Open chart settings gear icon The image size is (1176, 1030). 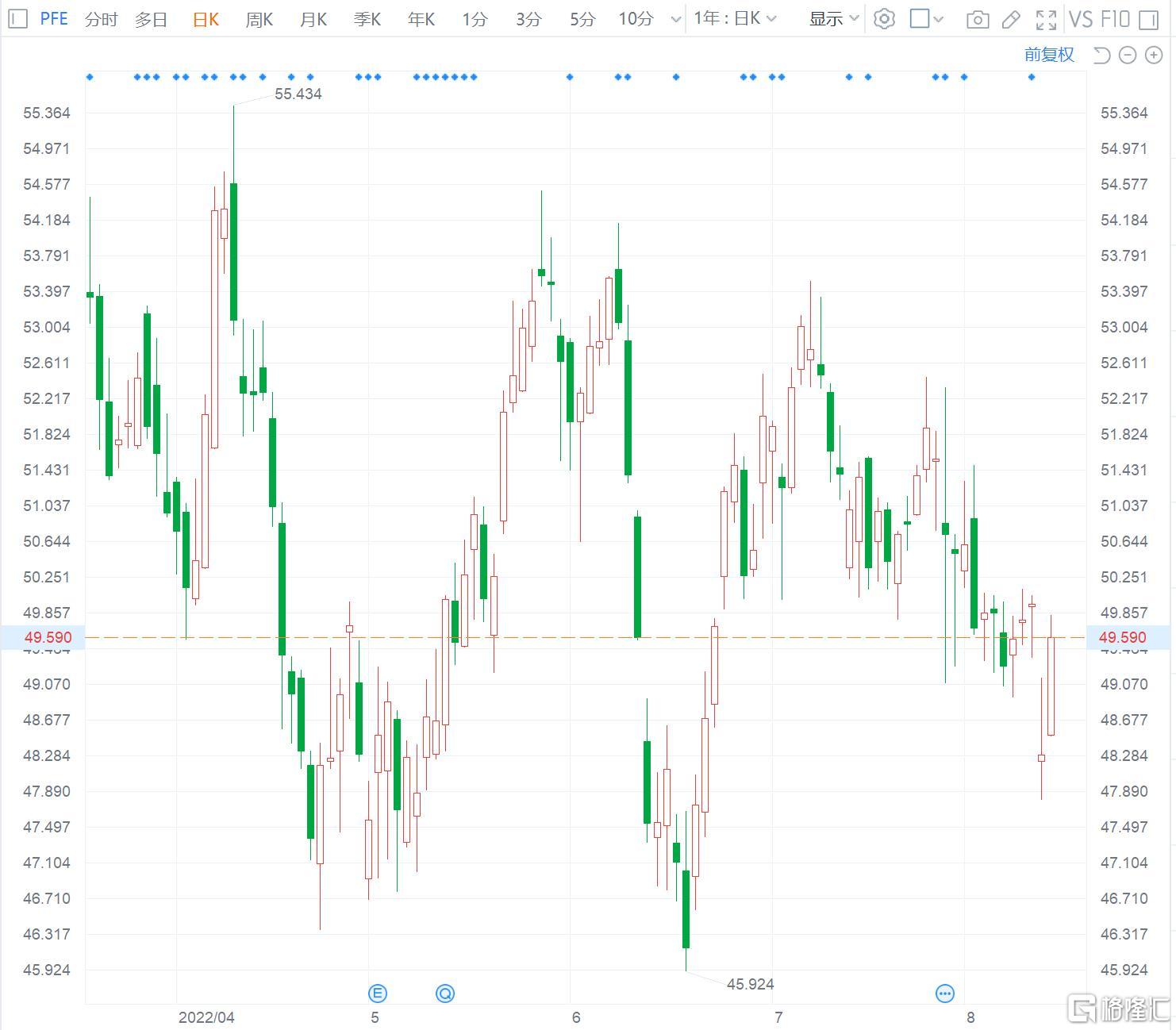coord(884,19)
